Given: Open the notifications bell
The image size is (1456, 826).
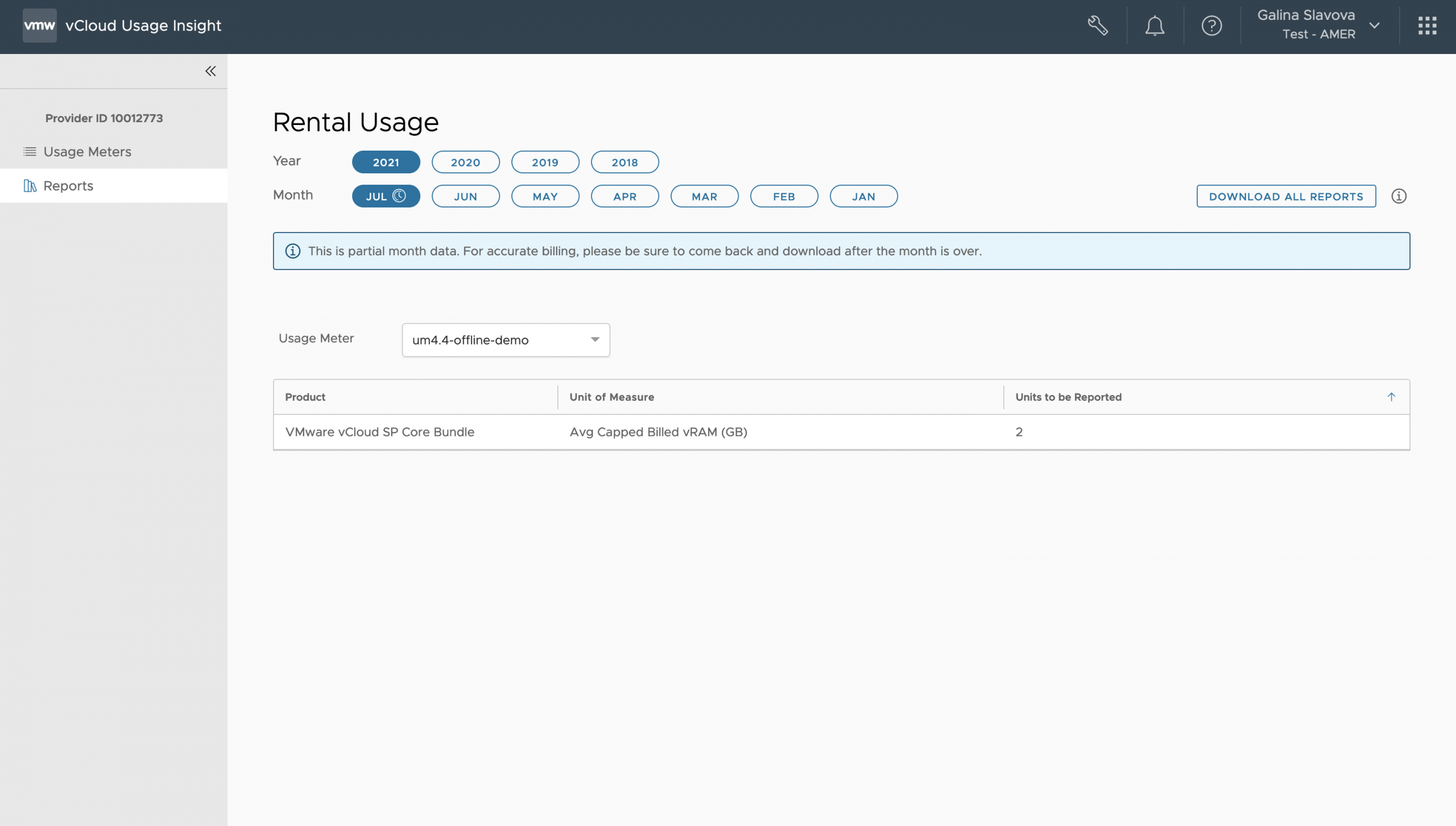Looking at the screenshot, I should (1155, 26).
